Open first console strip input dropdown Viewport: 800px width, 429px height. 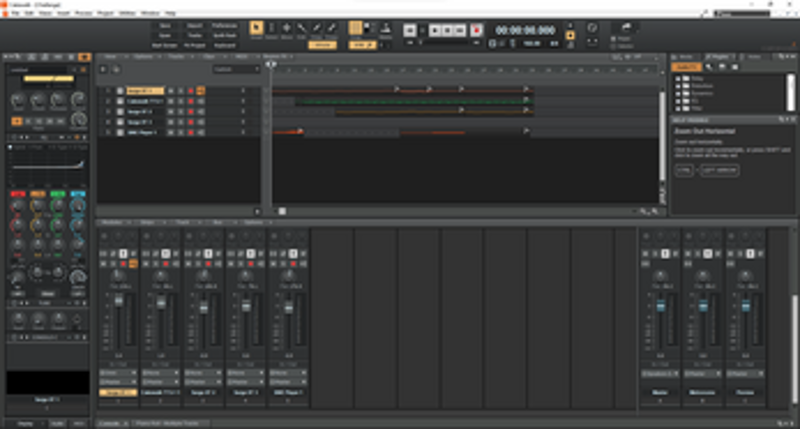click(x=118, y=373)
